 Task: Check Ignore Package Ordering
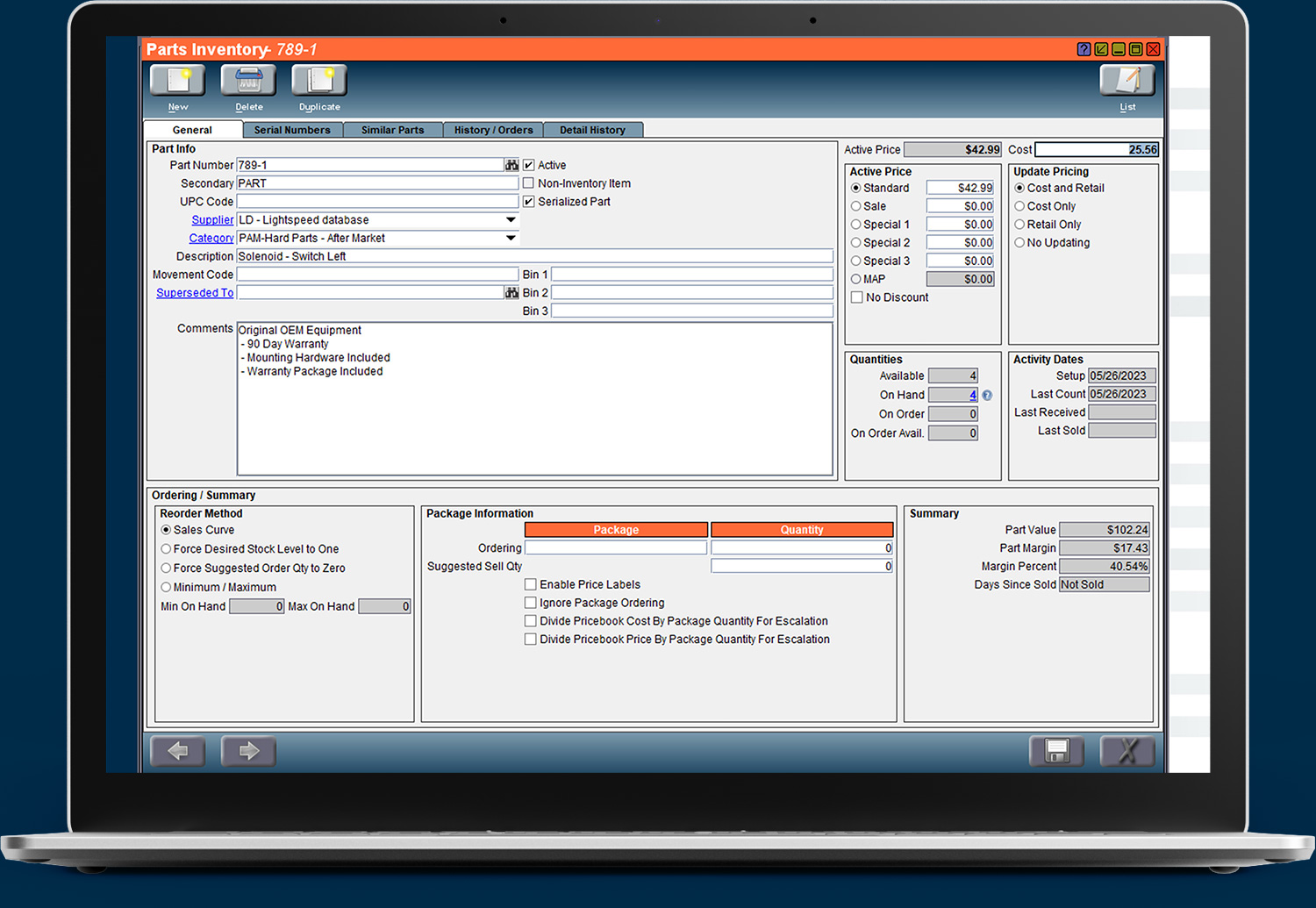point(531,603)
